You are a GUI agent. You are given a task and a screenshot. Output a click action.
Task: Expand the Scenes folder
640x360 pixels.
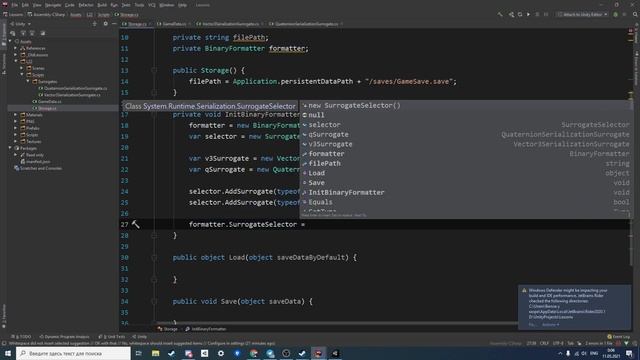tap(22, 68)
